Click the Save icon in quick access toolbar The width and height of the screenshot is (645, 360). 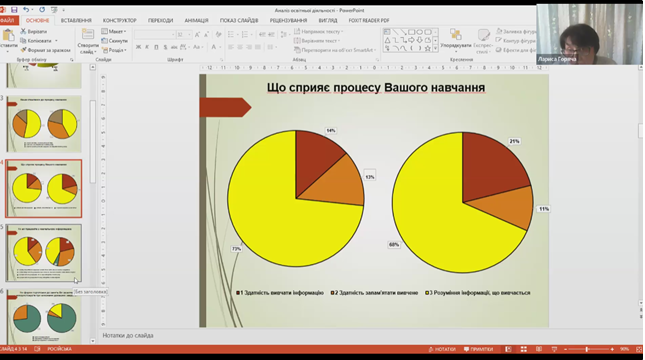(x=14, y=10)
